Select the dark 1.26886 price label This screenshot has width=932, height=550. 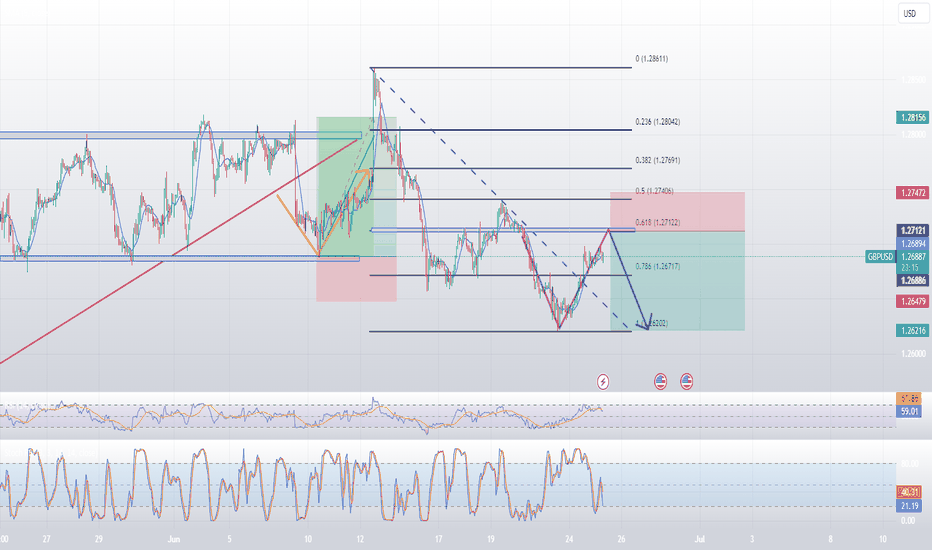click(912, 280)
